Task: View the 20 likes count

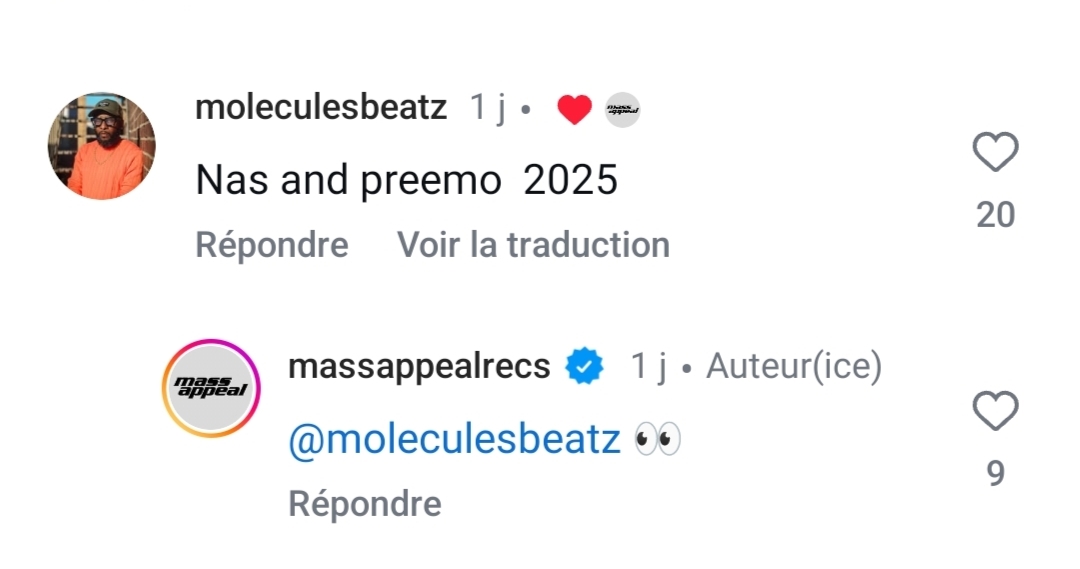Action: (x=995, y=214)
